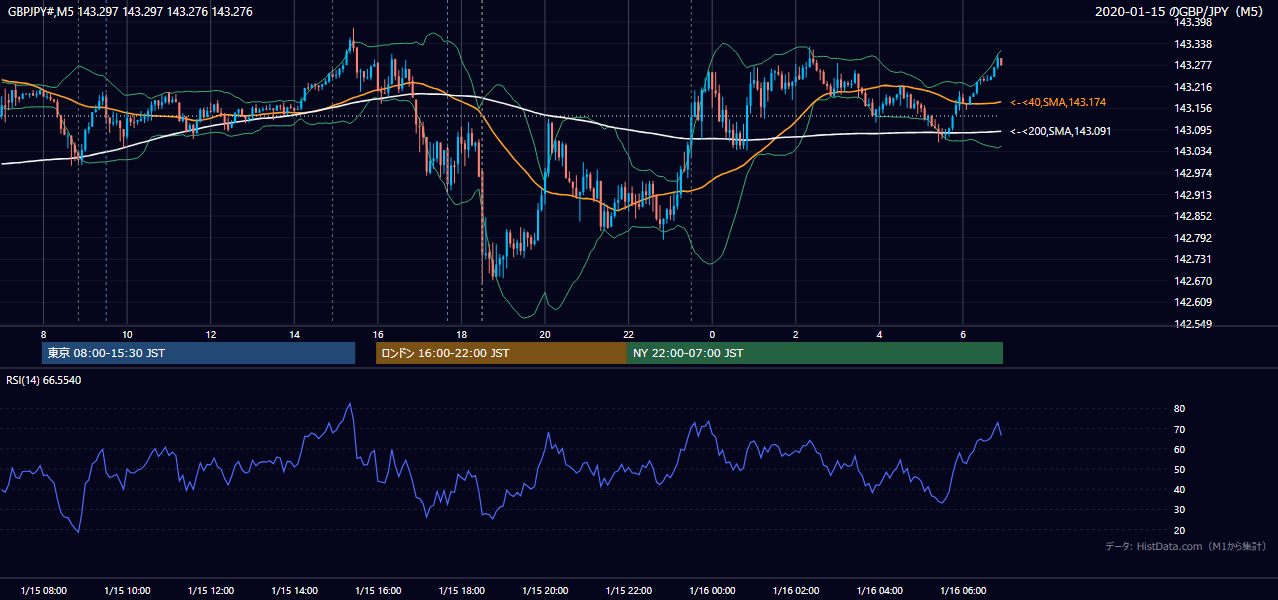This screenshot has width=1278, height=600.
Task: Select the 200 SMA label 143.091
Action: 1060,131
